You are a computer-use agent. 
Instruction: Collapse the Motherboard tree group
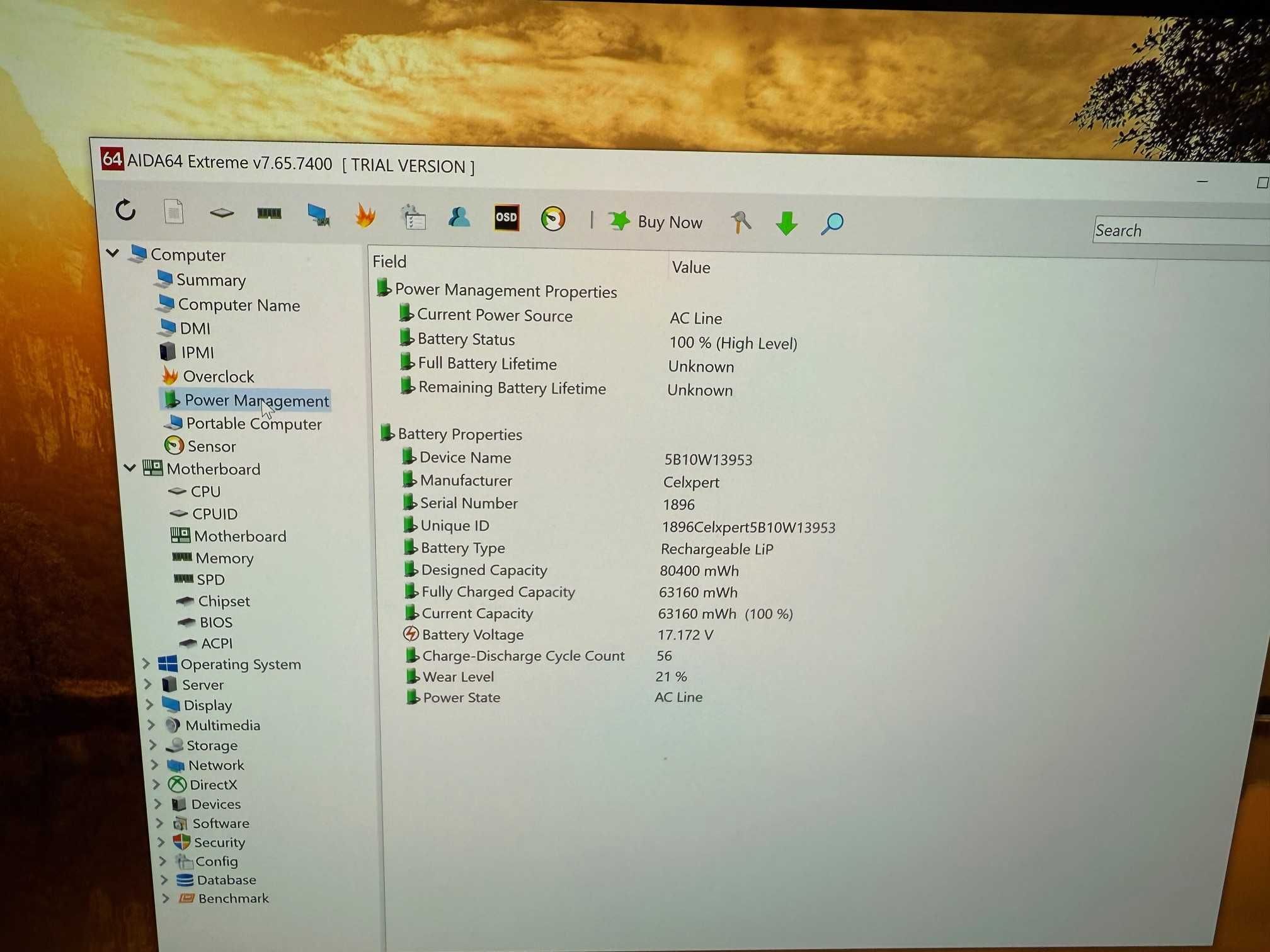tap(130, 468)
